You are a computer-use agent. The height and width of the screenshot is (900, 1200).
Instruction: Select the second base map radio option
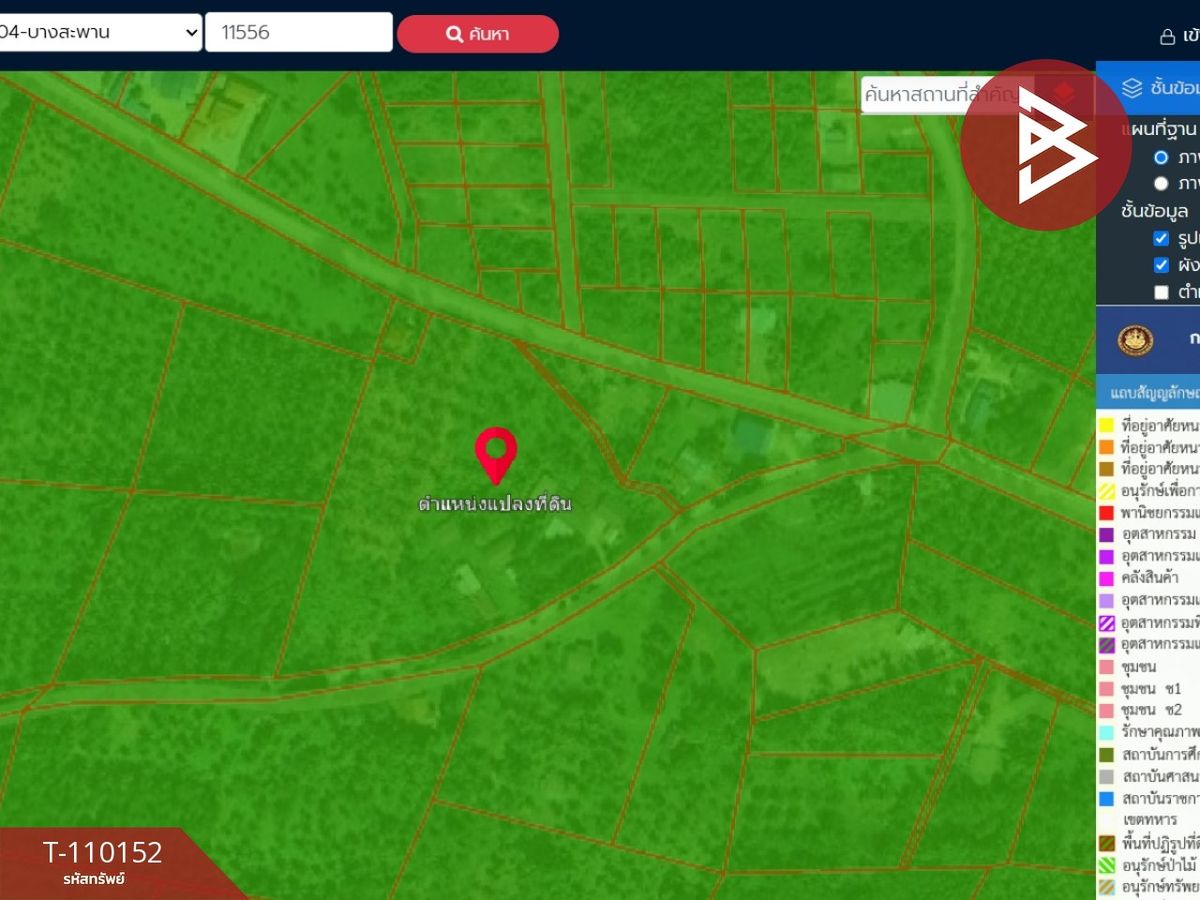pos(1161,183)
